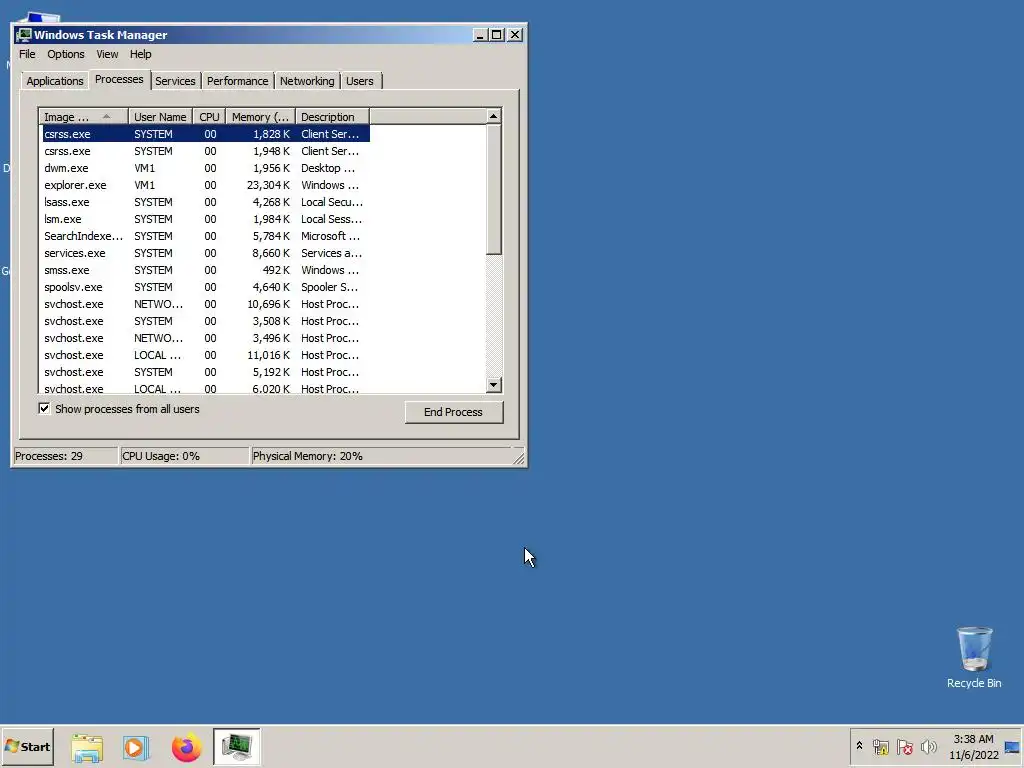The image size is (1024, 768).
Task: Open Windows Explorer from the taskbar
Action: point(87,747)
